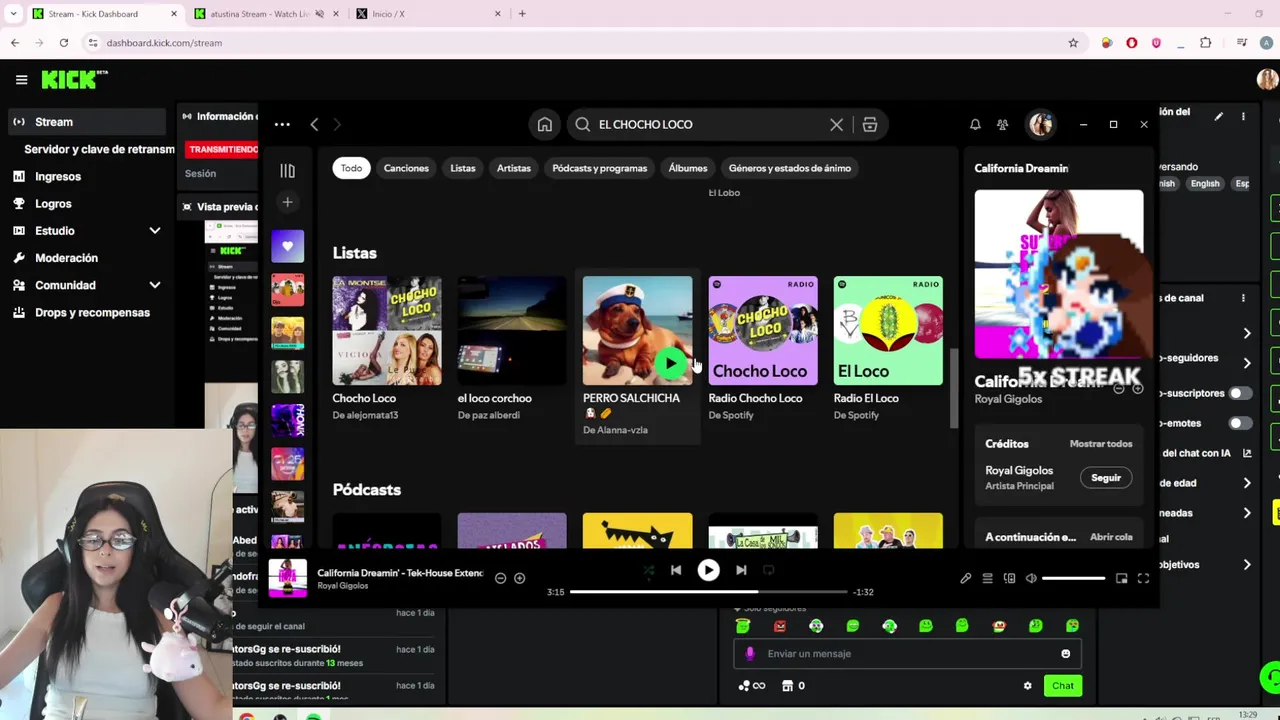
Task: Click Seguir for Royal Gigolos
Action: (1106, 478)
